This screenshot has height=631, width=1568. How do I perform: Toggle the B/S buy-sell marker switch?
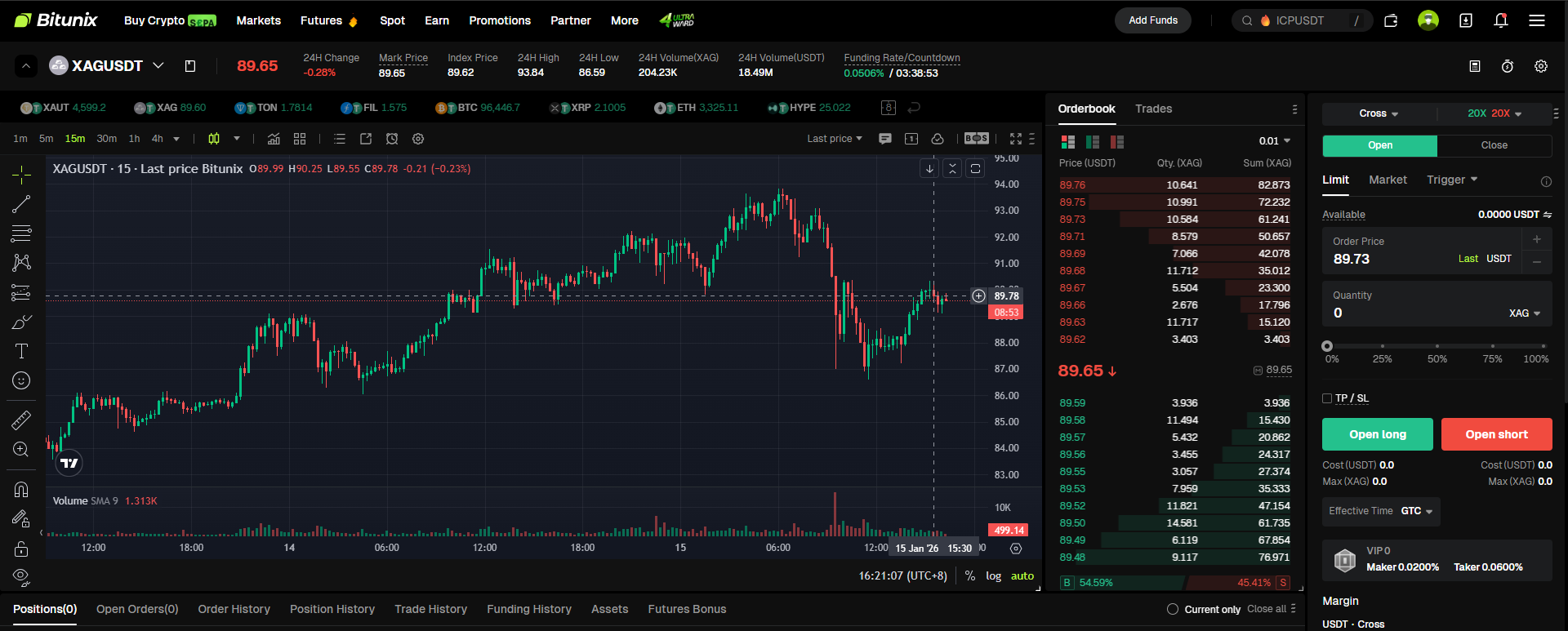pyautogui.click(x=977, y=139)
